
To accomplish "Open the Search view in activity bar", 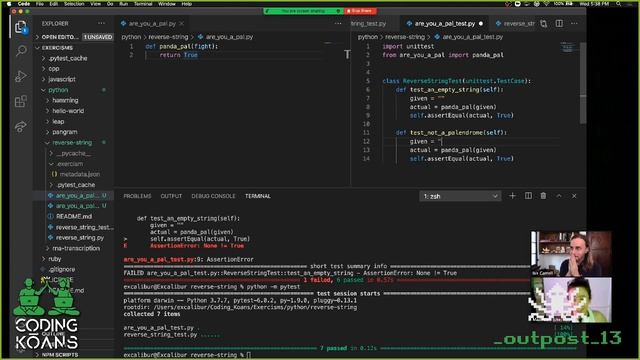I will click(21, 51).
